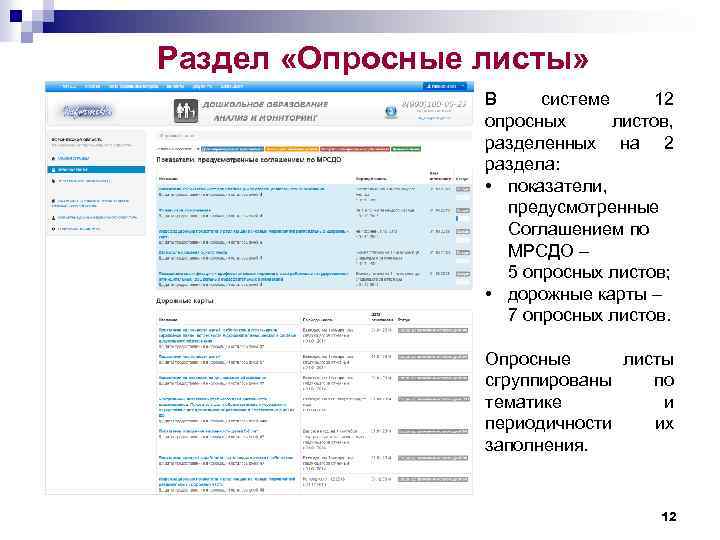Open first questionnaire link under Дорожные карты

pyautogui.click(x=227, y=335)
